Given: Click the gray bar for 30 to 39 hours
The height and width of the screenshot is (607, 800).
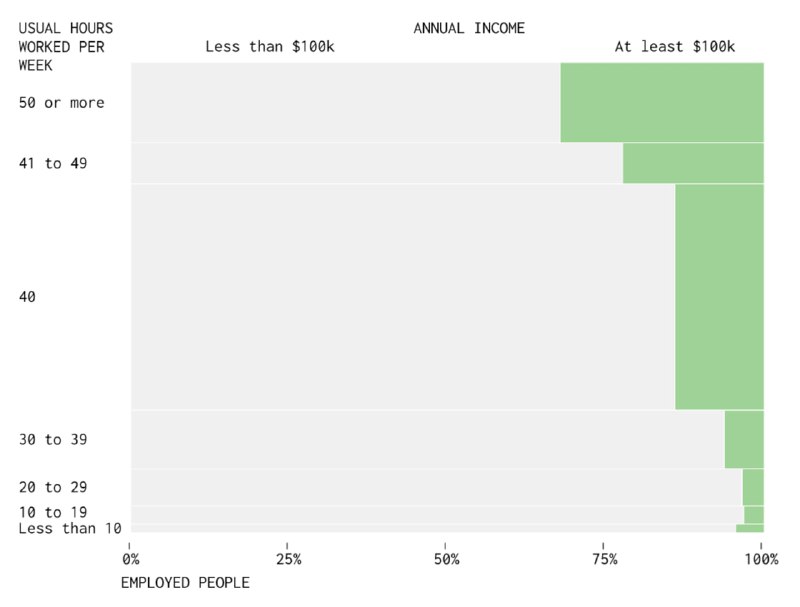Looking at the screenshot, I should tap(427, 439).
